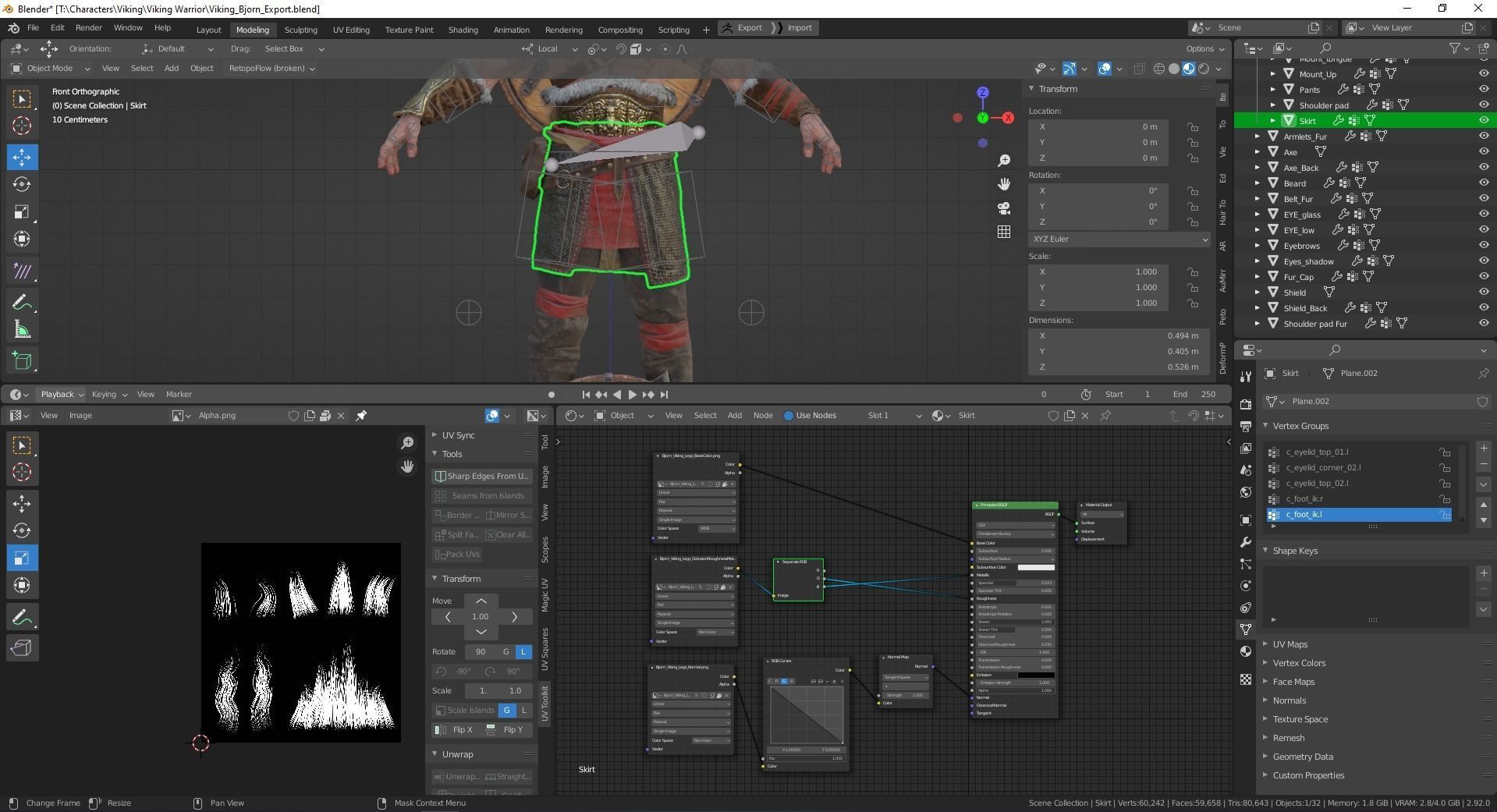
Task: Hide the Pants object in outliner
Action: (1484, 90)
